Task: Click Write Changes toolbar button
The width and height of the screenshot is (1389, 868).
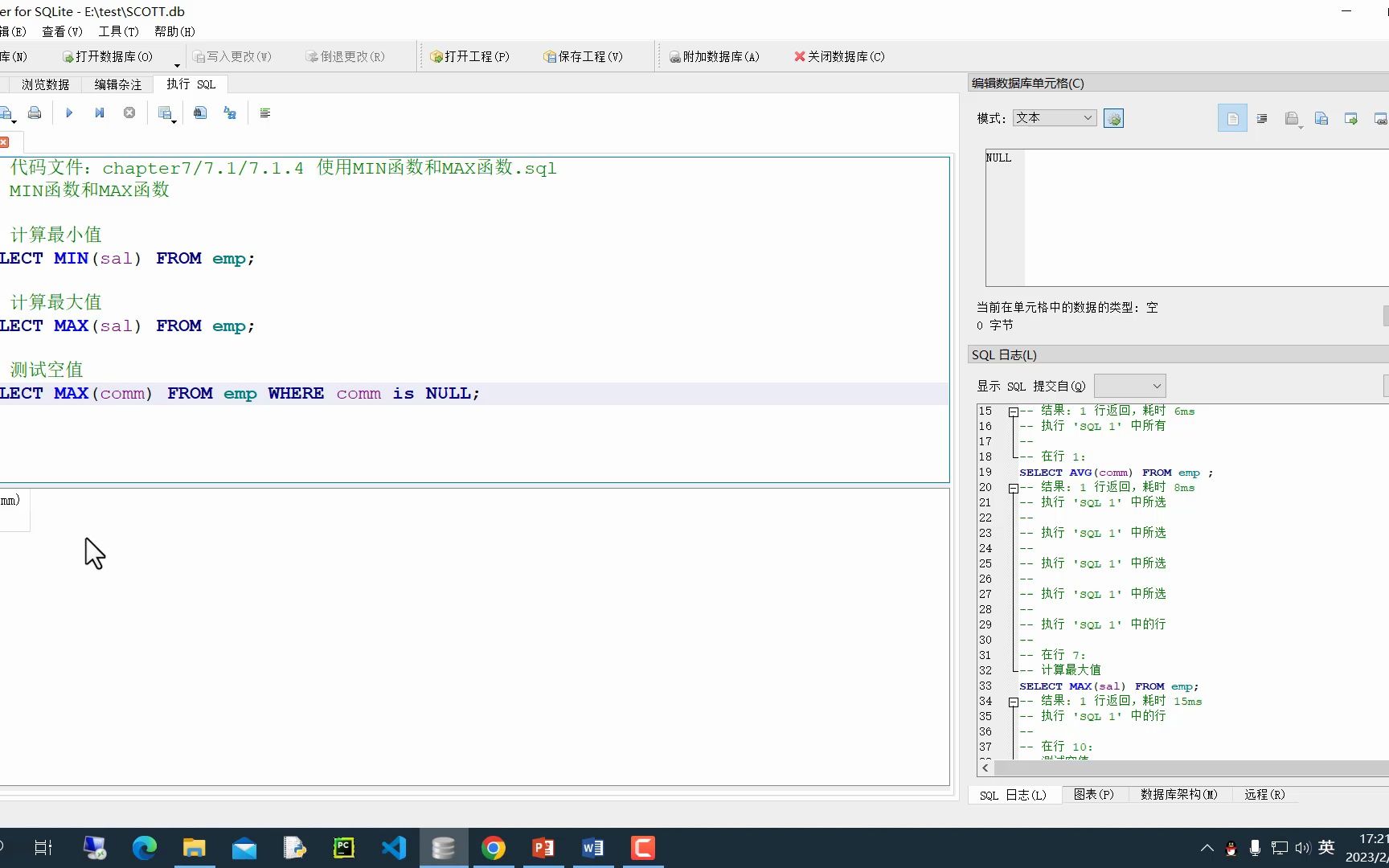Action: (232, 56)
